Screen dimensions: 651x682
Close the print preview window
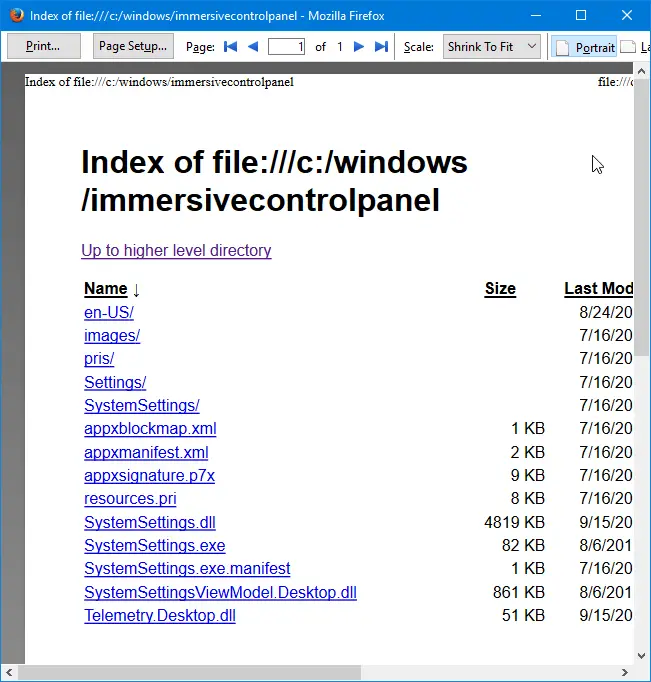coord(626,15)
